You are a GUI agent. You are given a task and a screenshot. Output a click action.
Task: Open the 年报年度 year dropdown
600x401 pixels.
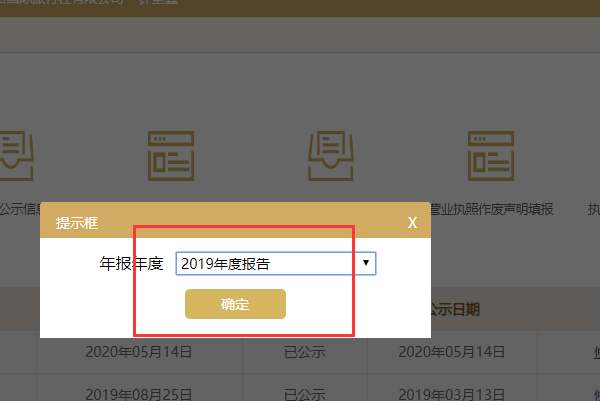pyautogui.click(x=276, y=263)
